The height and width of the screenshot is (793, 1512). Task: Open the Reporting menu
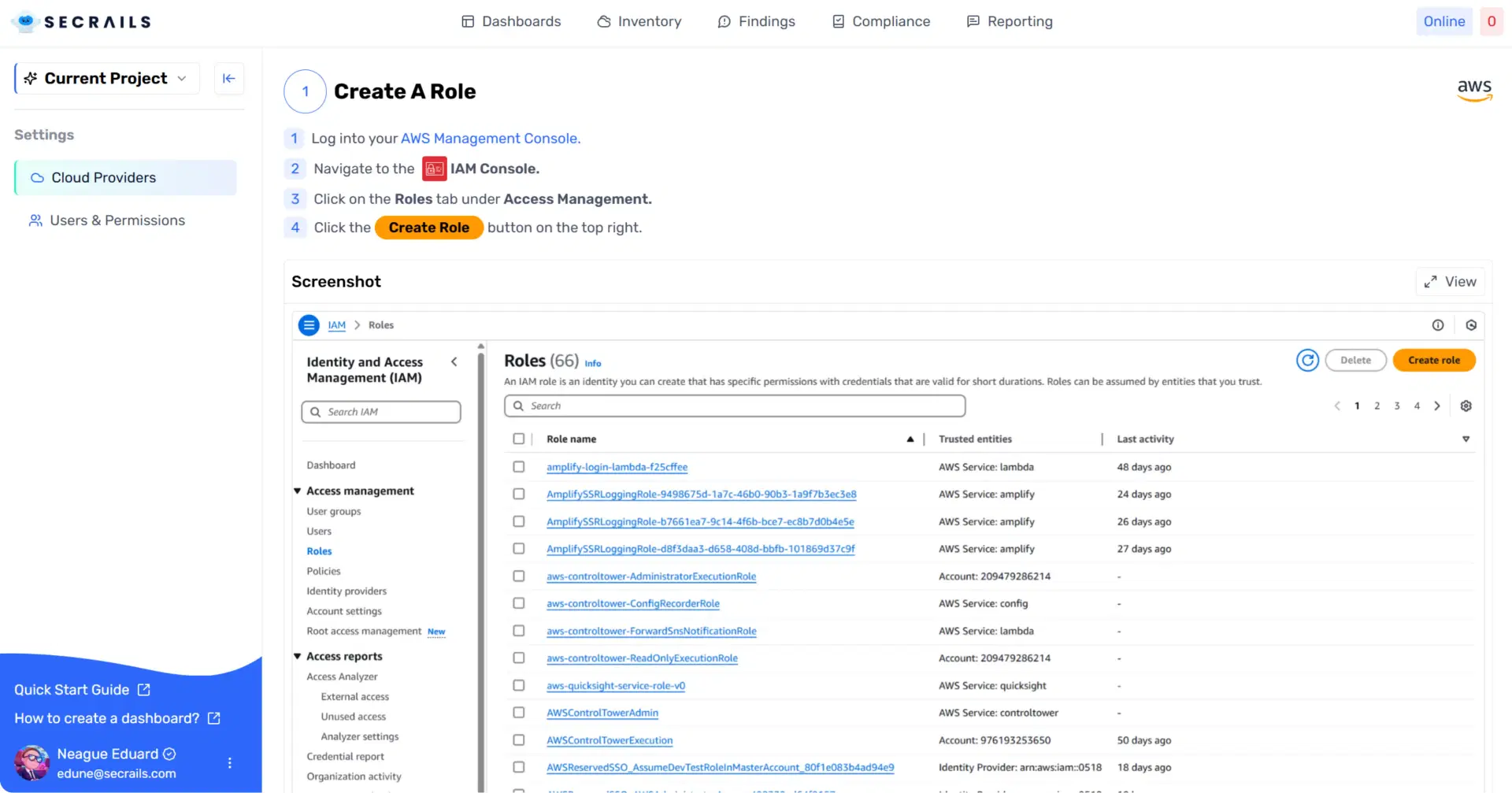point(1010,21)
